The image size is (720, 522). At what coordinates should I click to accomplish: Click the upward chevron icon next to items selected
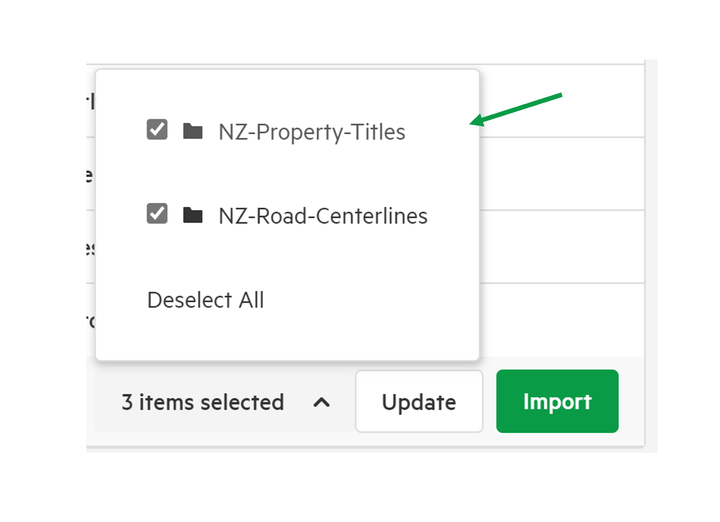click(x=321, y=403)
